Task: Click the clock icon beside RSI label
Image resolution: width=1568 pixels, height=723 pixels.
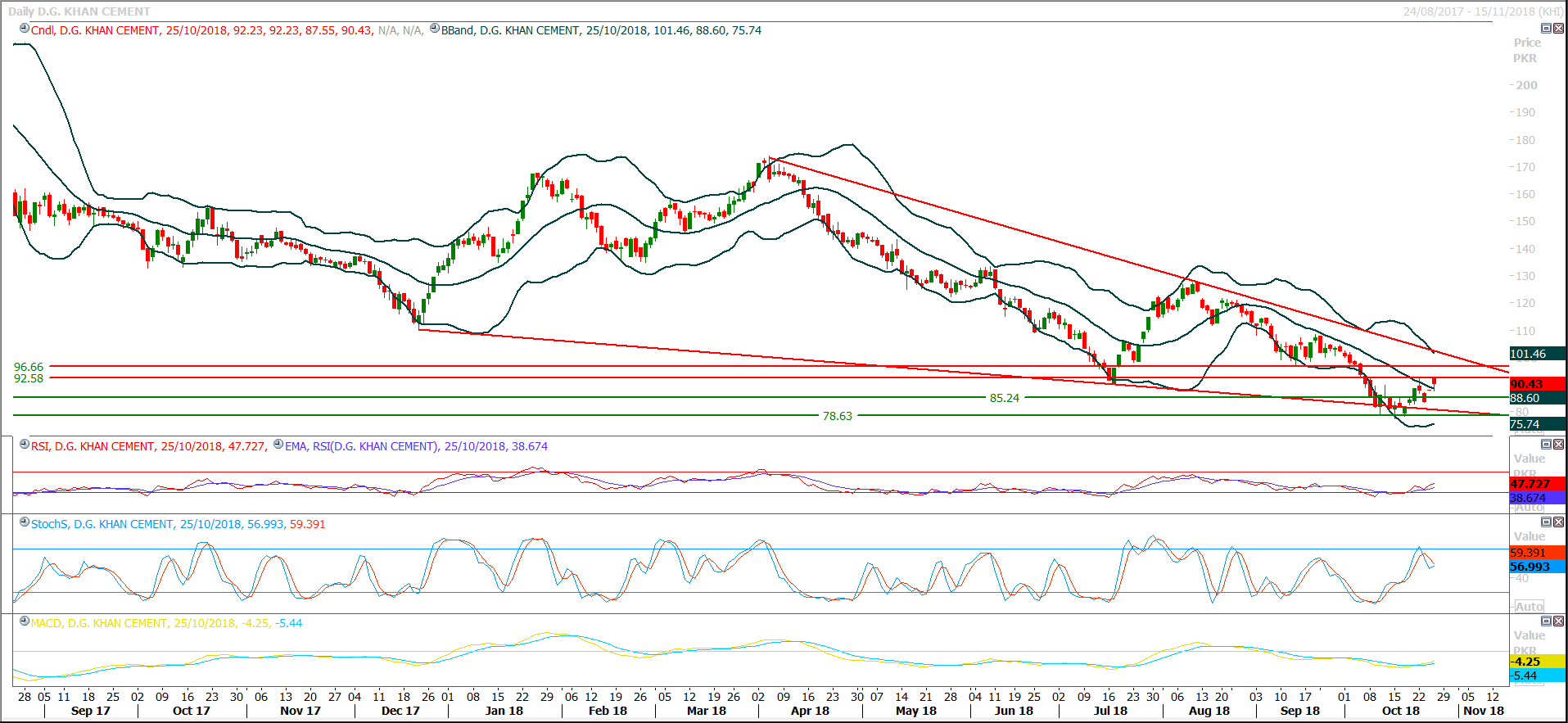Action: tap(25, 445)
